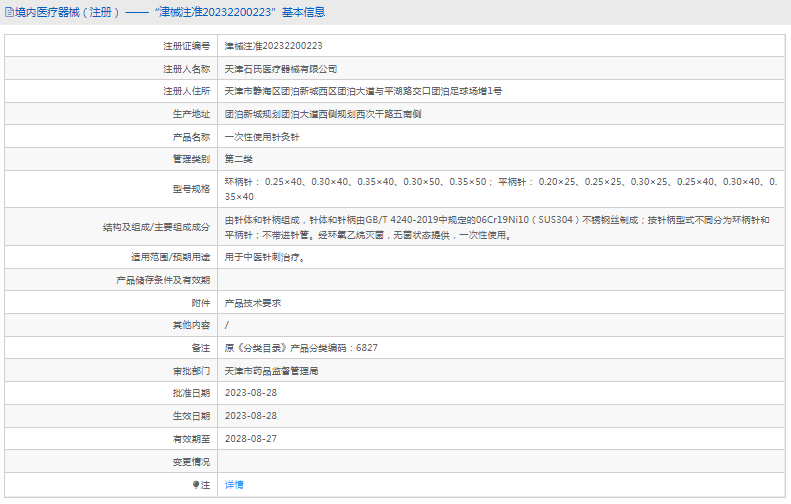Click the 第二类 management category value
This screenshot has height=504, width=791.
click(239, 159)
